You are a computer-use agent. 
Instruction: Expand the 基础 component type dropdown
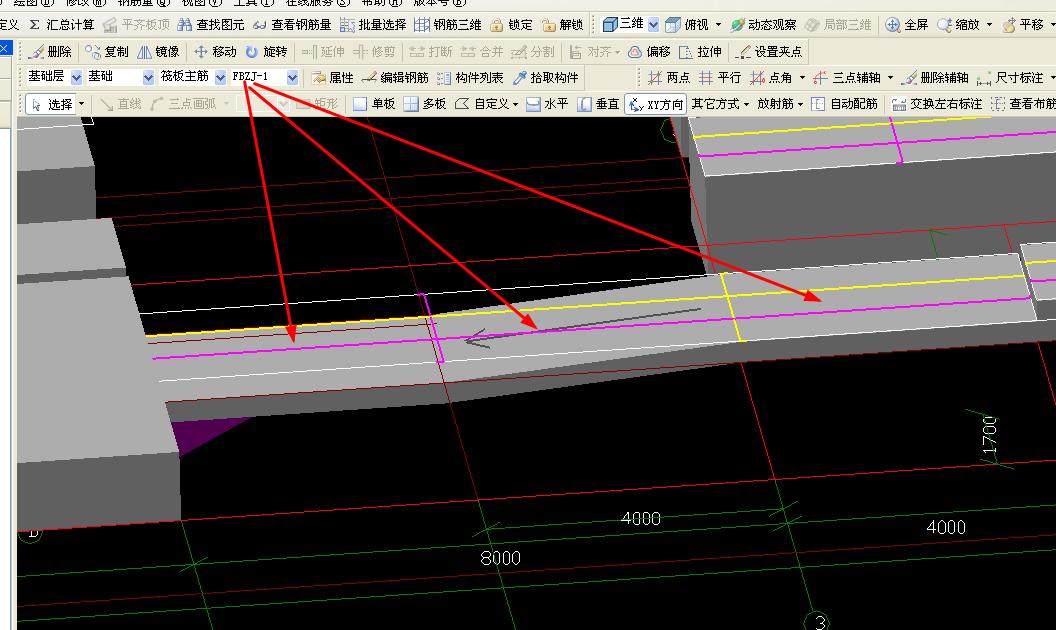coord(148,77)
